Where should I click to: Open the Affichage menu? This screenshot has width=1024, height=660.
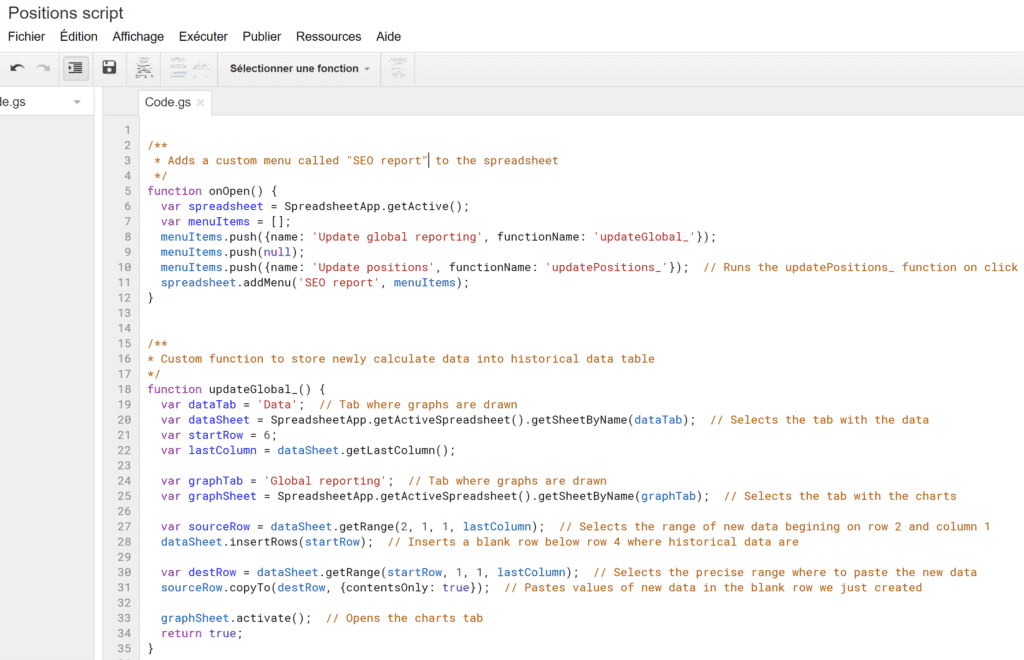click(138, 37)
